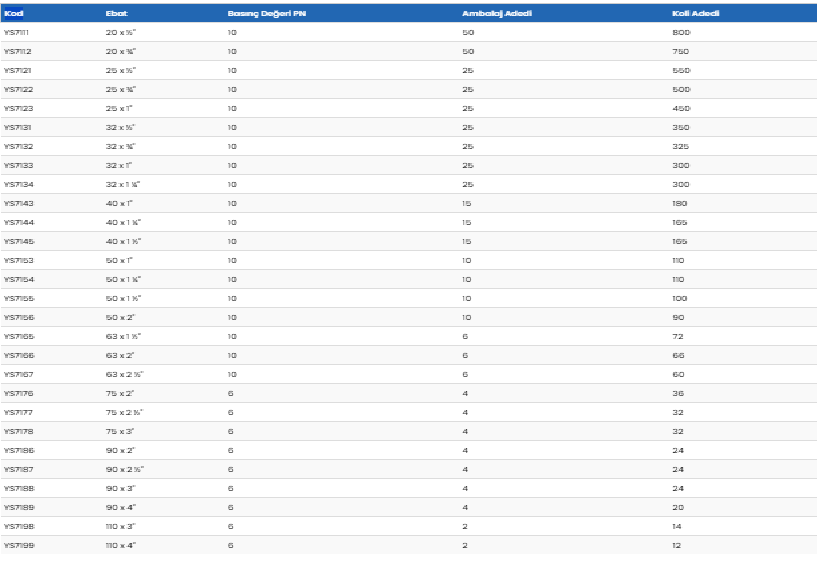The image size is (819, 561).
Task: Select product code YS7156
Action: (x=18, y=317)
